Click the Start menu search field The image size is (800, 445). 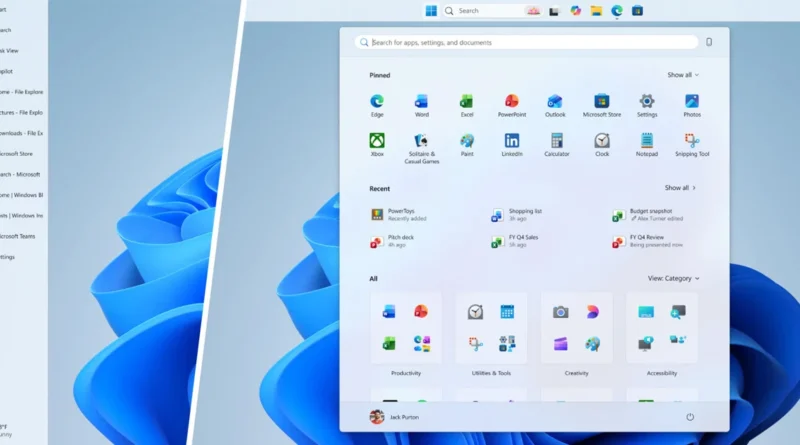[x=527, y=42]
